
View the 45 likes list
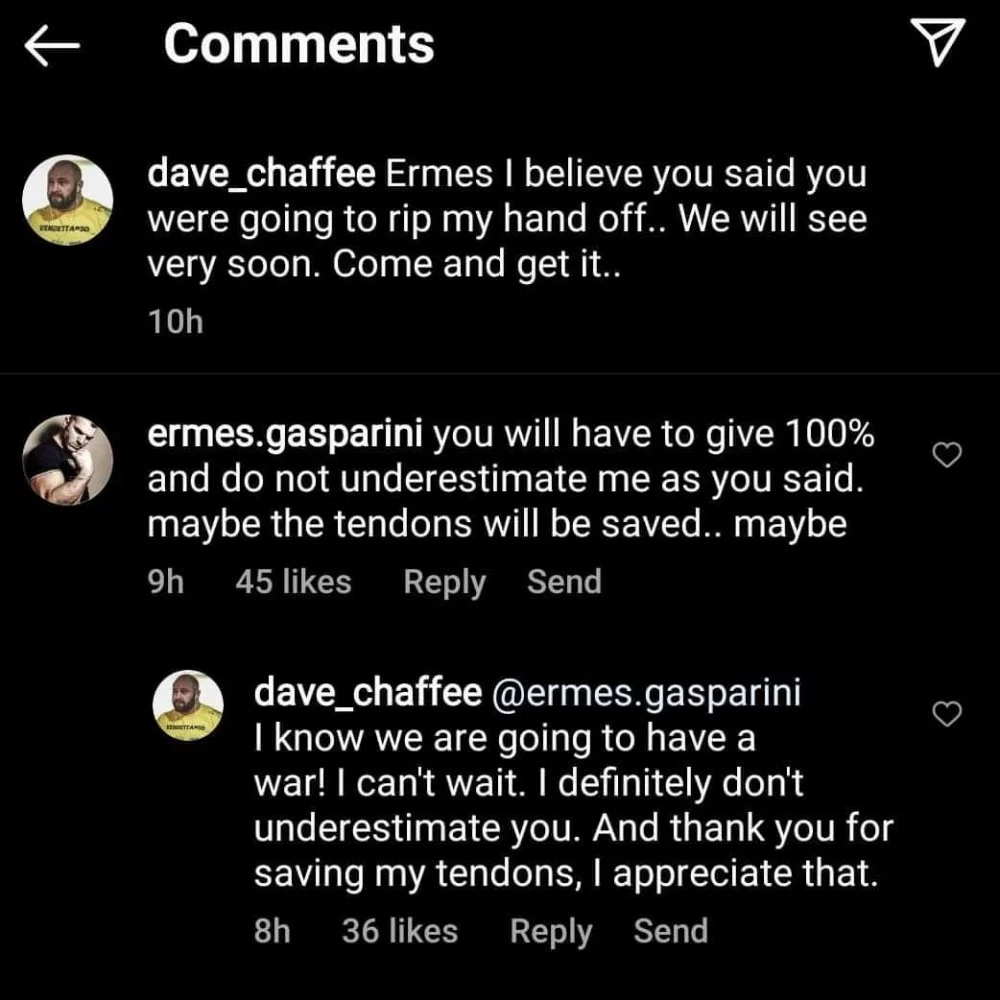[x=293, y=582]
